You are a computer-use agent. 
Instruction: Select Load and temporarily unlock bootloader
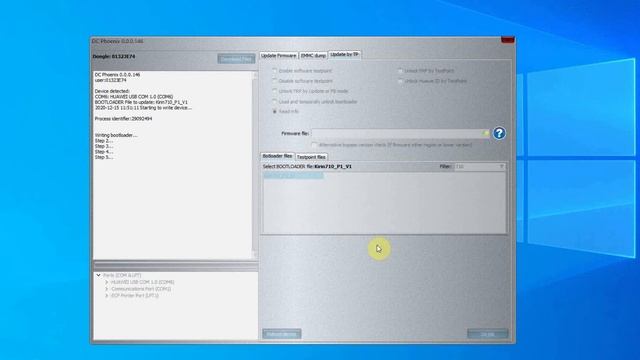[x=275, y=101]
